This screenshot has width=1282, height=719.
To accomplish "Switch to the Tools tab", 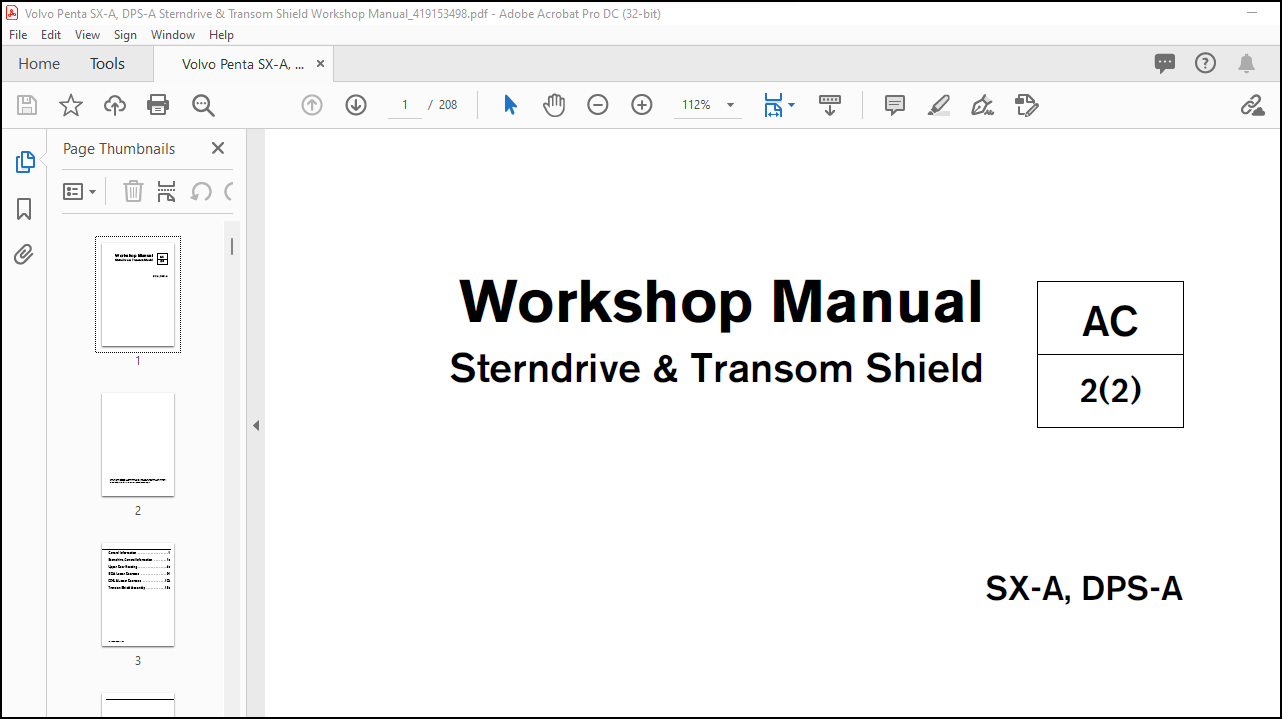I will click(108, 63).
